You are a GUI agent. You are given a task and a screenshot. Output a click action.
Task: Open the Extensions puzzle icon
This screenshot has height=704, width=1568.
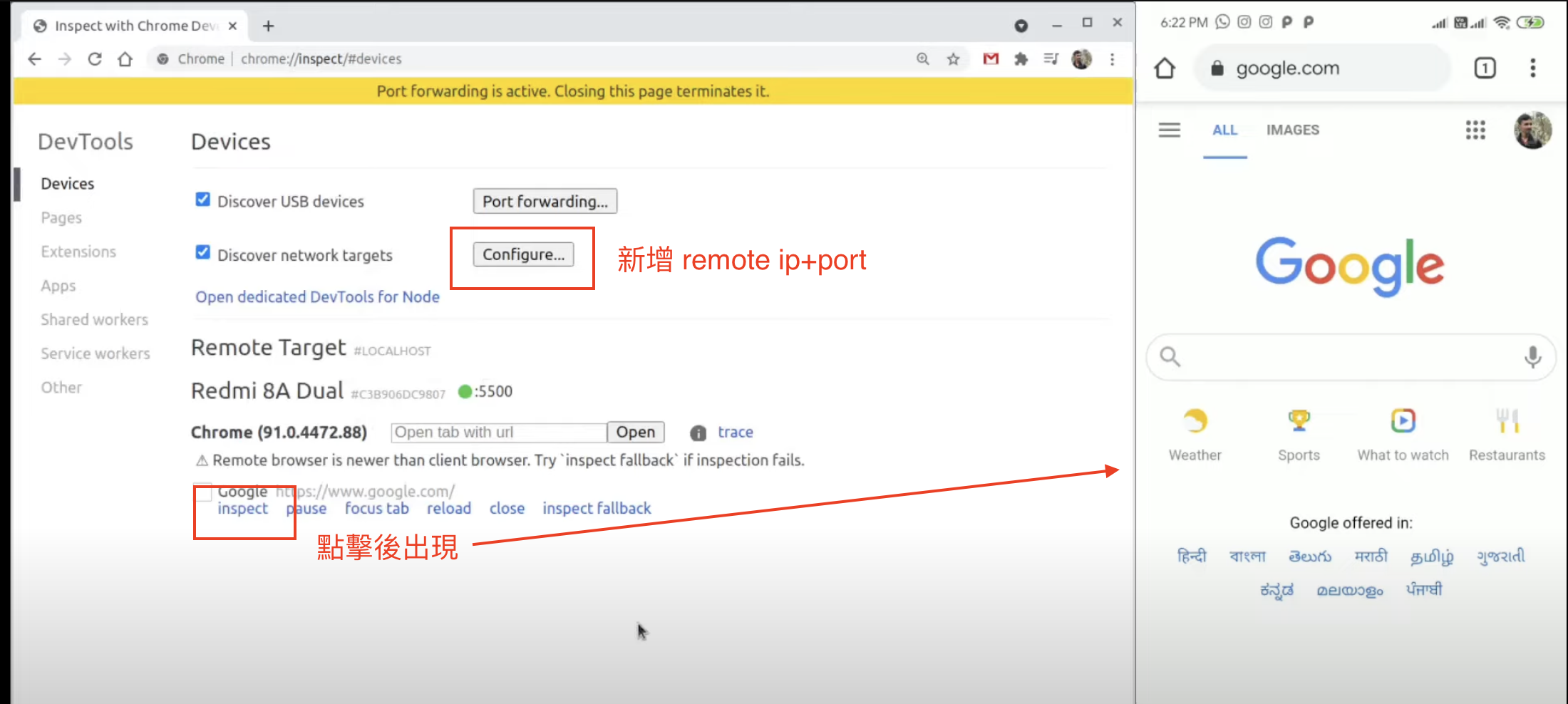point(1021,59)
